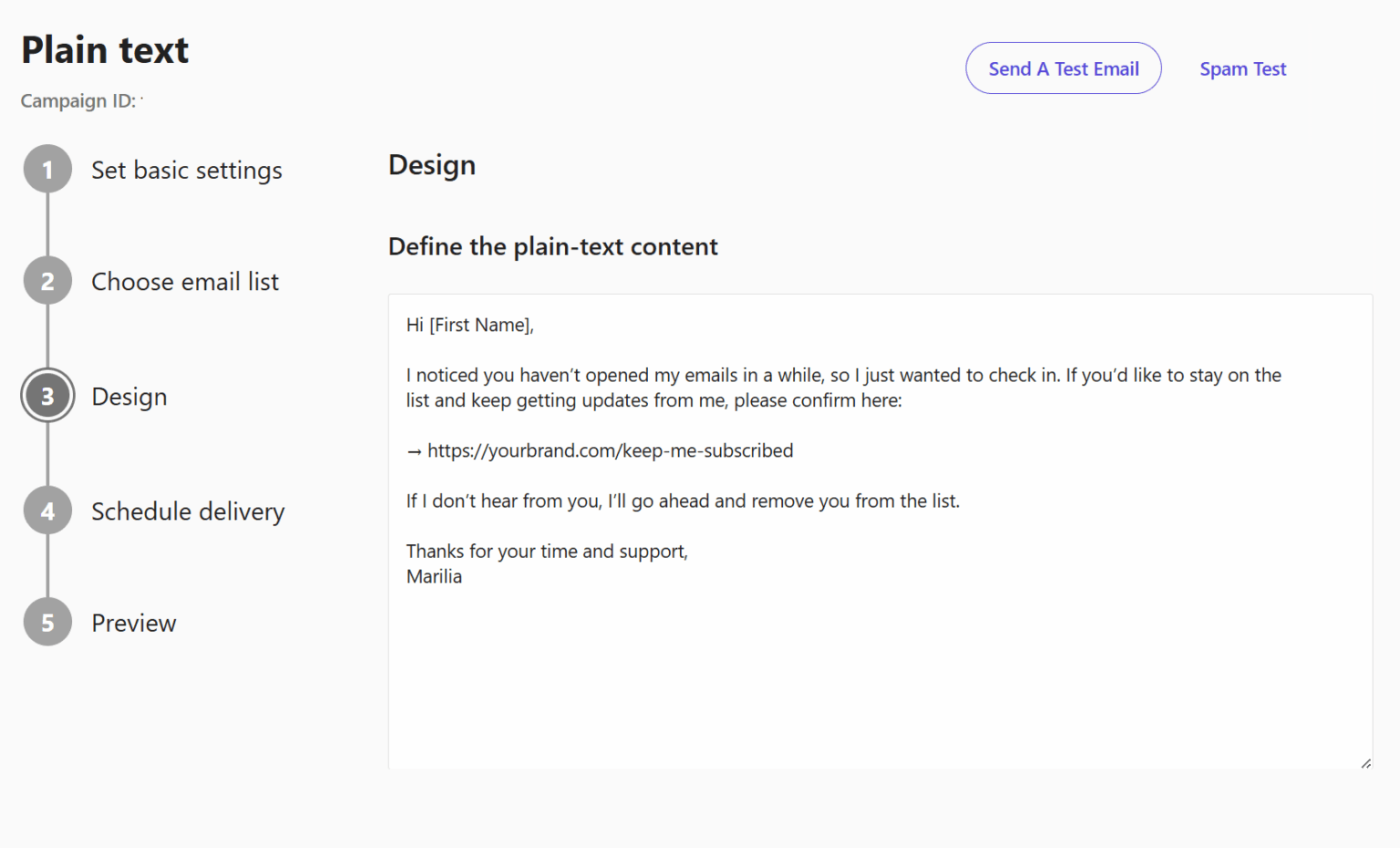Viewport: 1400px width, 848px height.
Task: Run a Spam Test
Action: click(x=1243, y=68)
